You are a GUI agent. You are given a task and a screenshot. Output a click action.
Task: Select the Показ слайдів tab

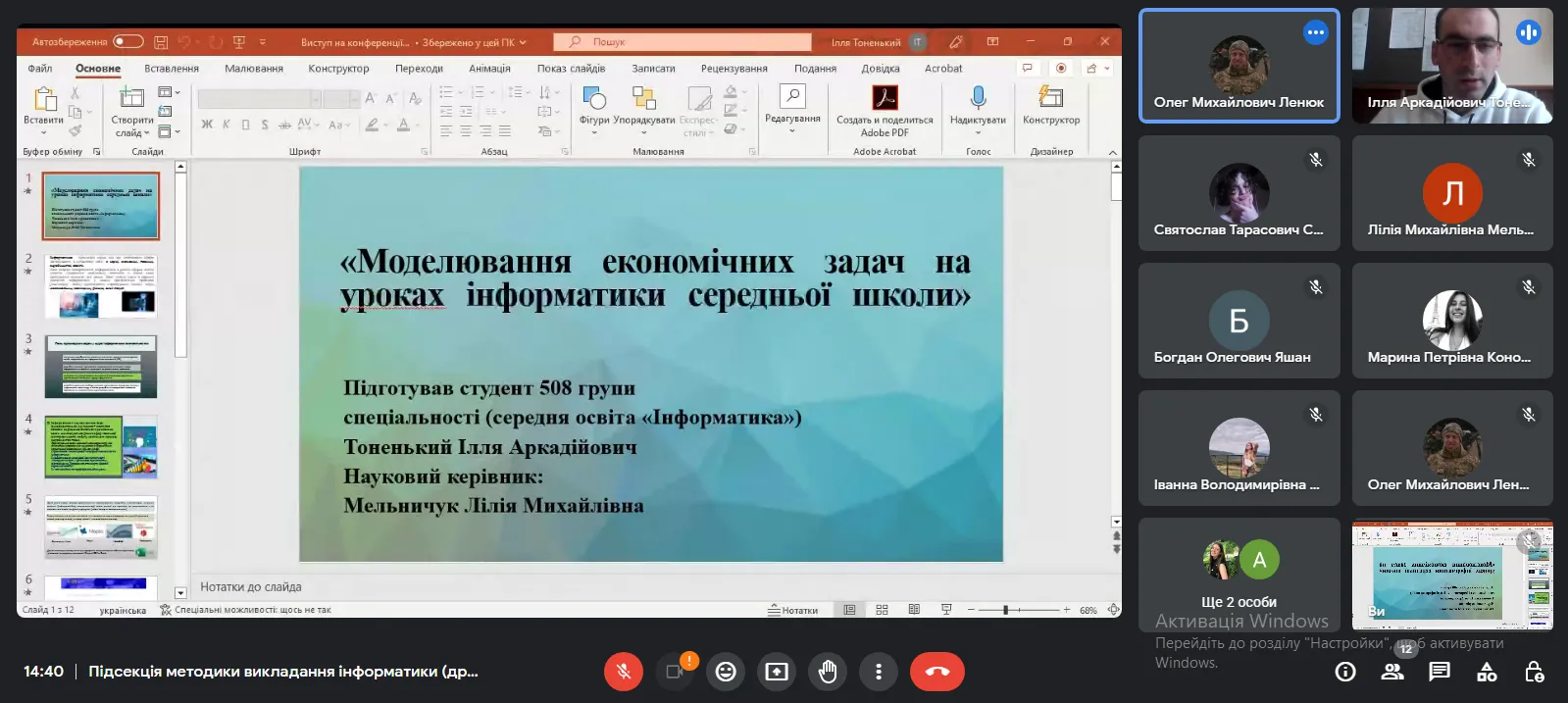click(571, 69)
